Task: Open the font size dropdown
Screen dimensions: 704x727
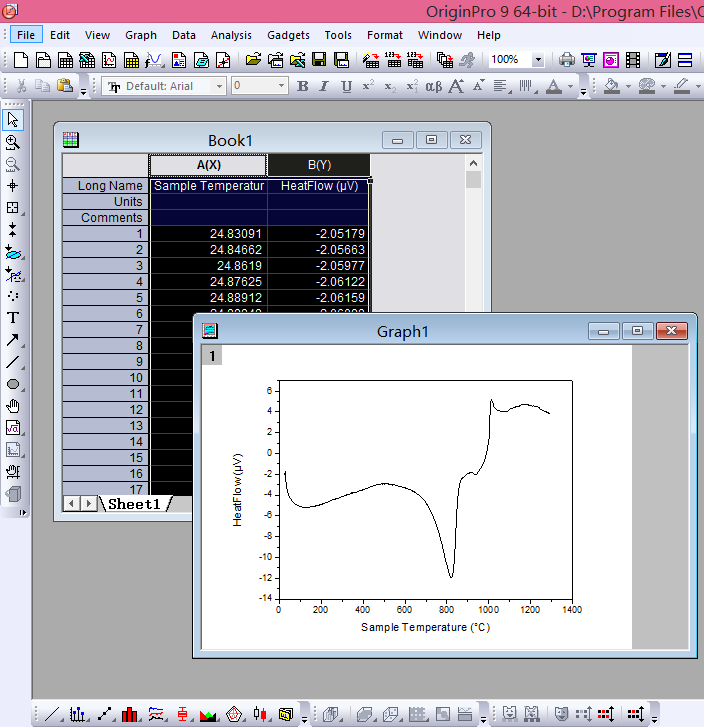Action: pyautogui.click(x=281, y=86)
